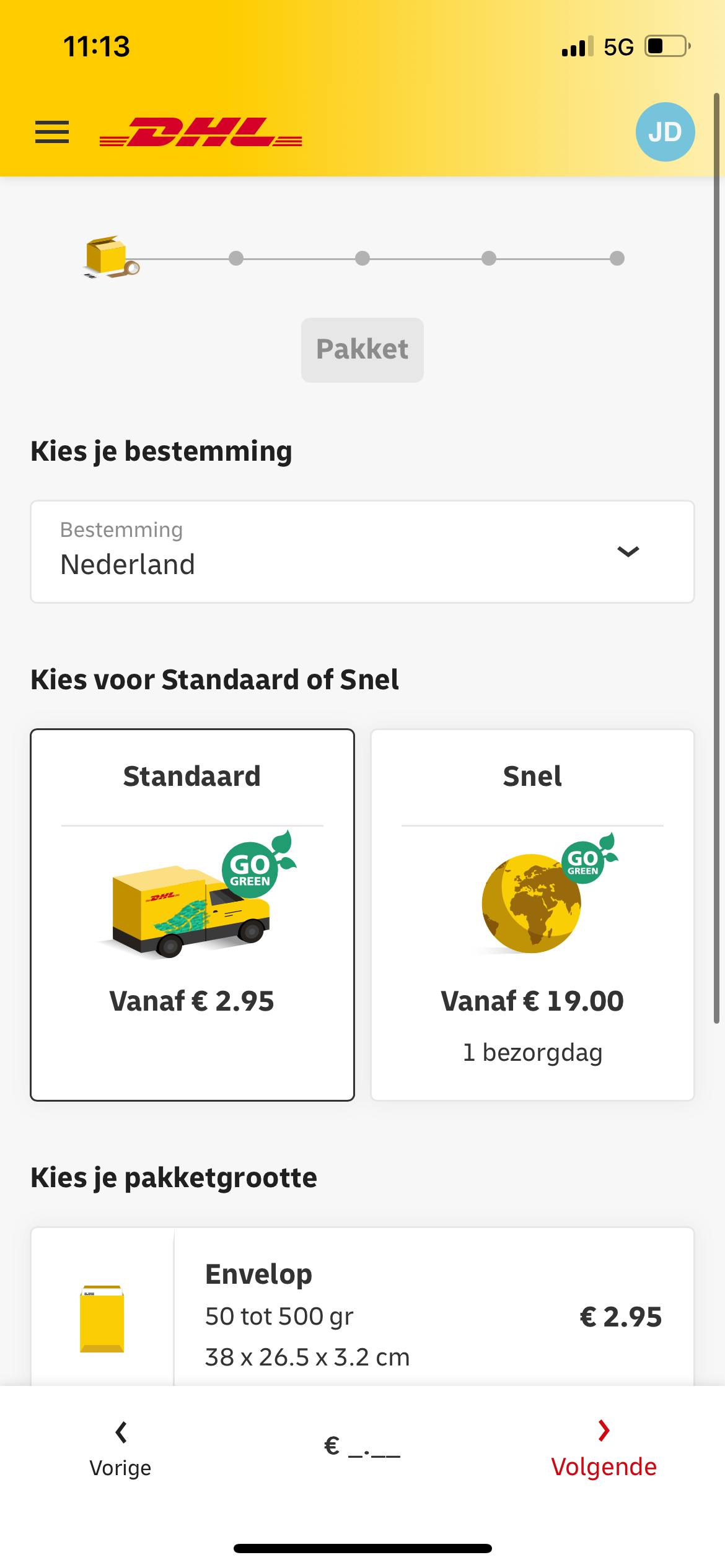Click the Bestemming dropdown chevron arrow
The height and width of the screenshot is (1568, 725).
tap(628, 551)
